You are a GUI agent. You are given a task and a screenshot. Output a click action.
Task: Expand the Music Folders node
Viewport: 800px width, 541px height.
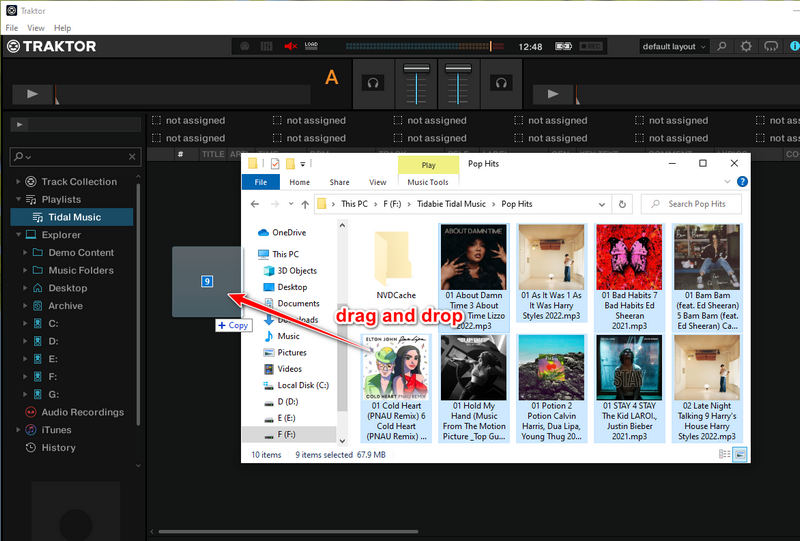pyautogui.click(x=25, y=270)
